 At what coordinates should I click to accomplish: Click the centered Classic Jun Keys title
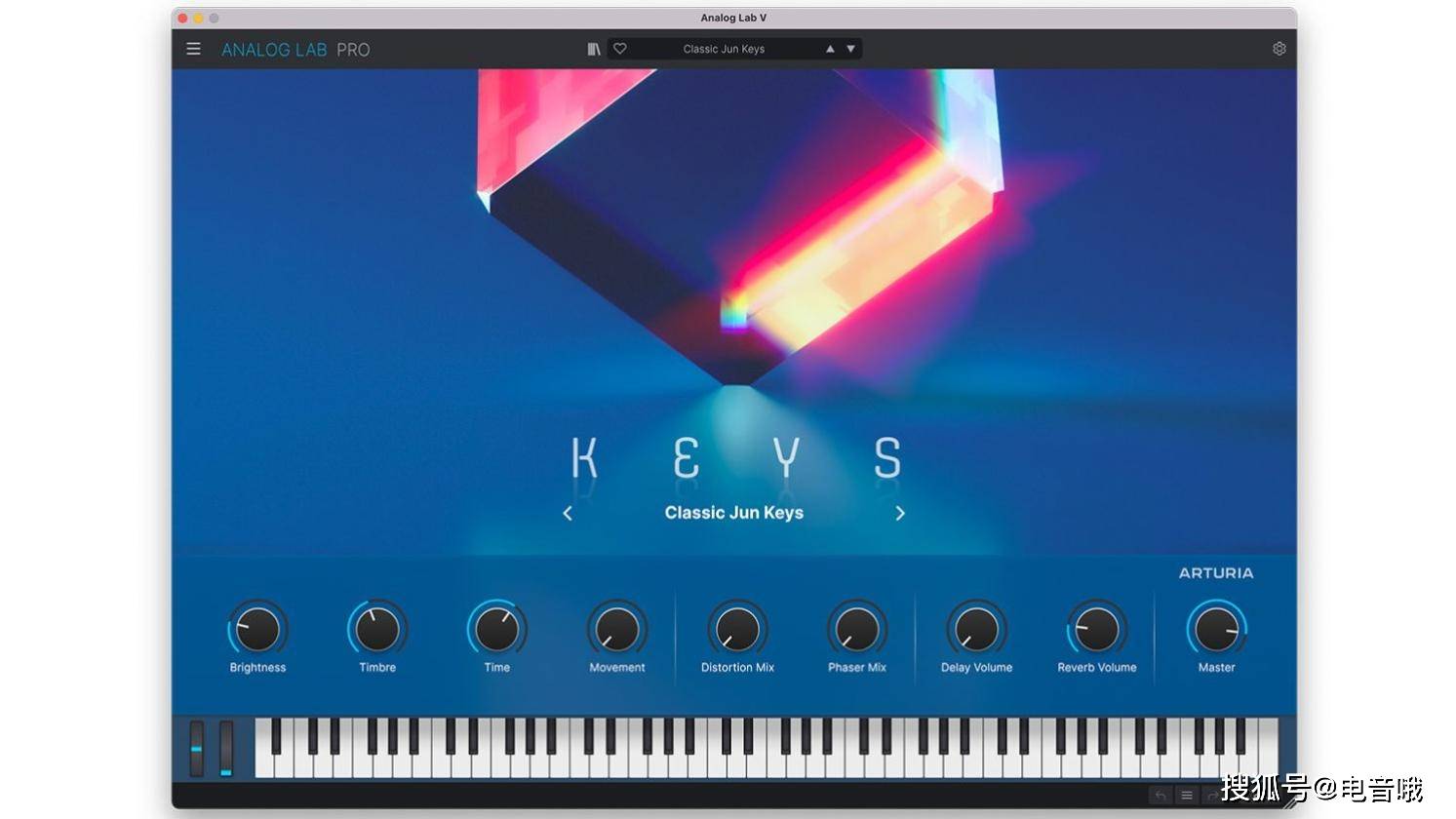pyautogui.click(x=733, y=513)
